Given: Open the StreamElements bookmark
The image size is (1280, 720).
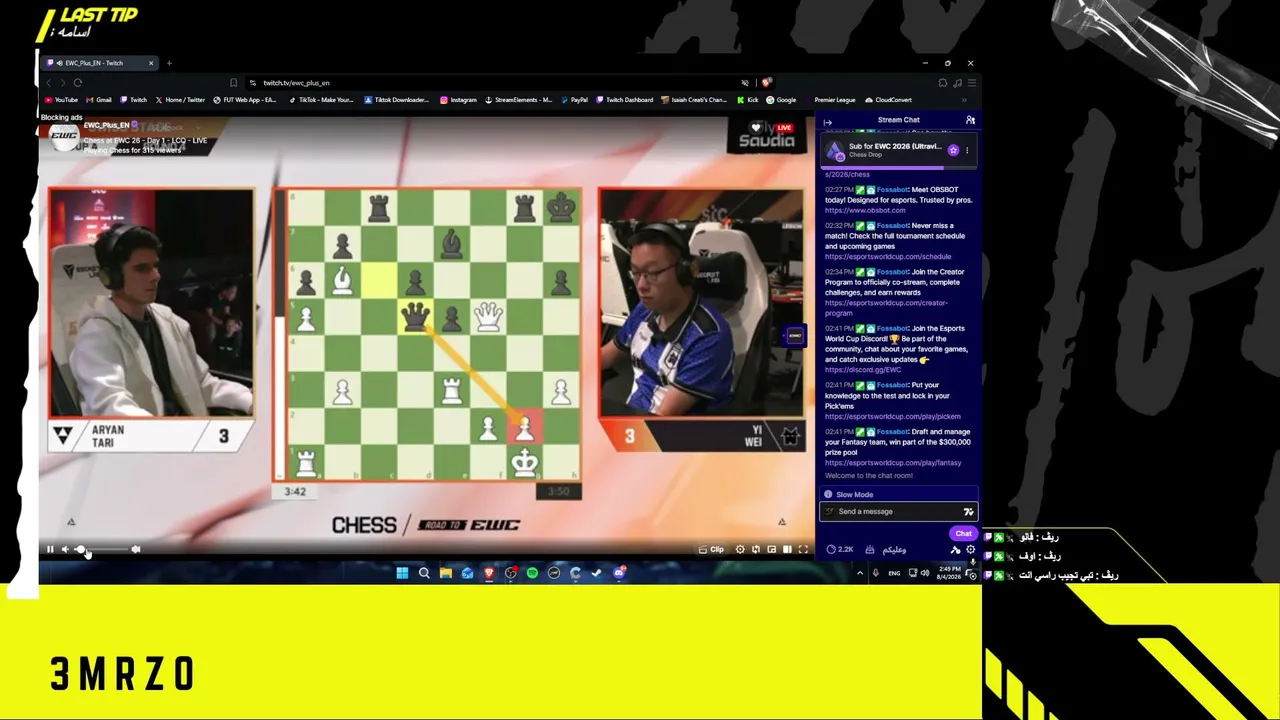Looking at the screenshot, I should point(518,100).
